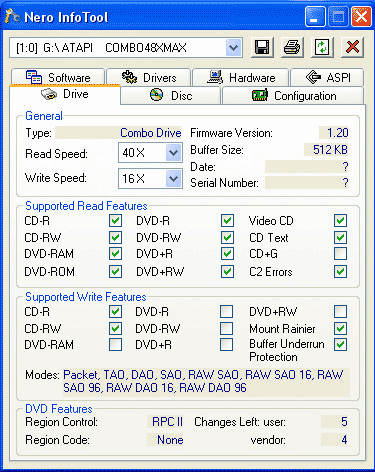This screenshot has height=472, width=375.
Task: Click the red X Exit icon
Action: (352, 47)
